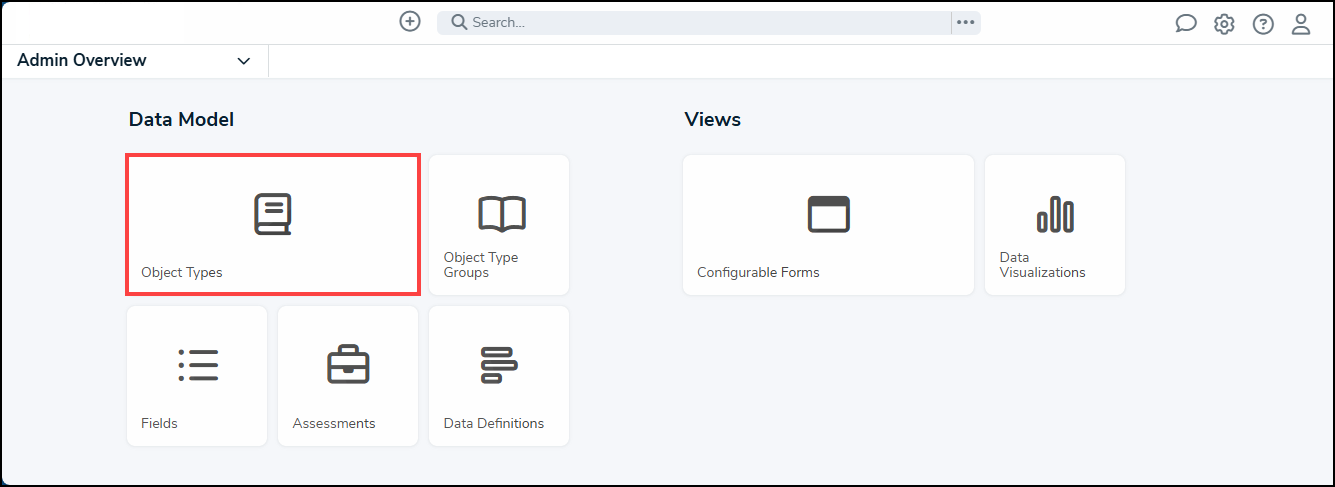Viewport: 1335px width, 487px height.
Task: Click the help question mark icon
Action: (1263, 24)
